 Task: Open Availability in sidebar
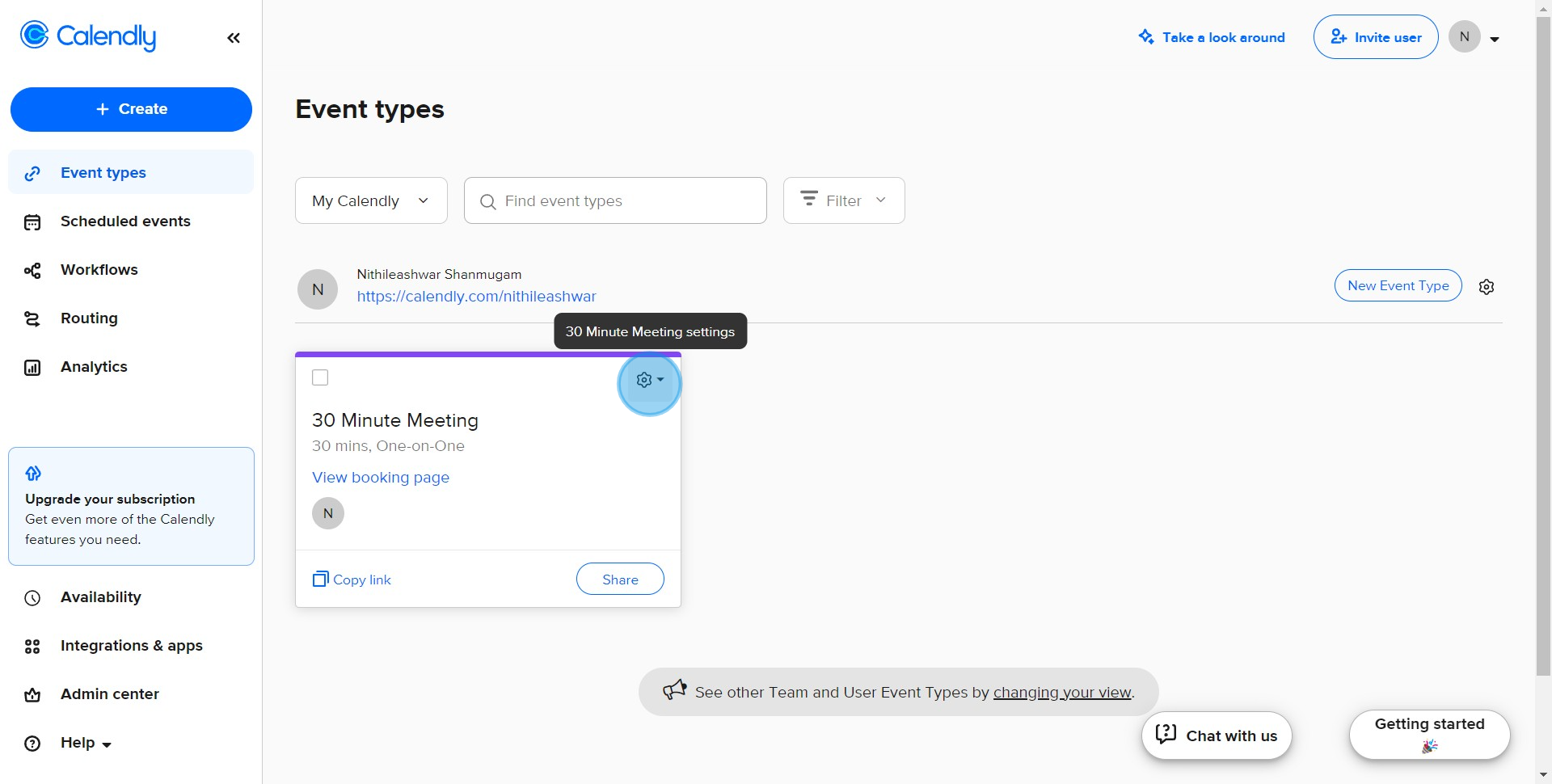131,597
